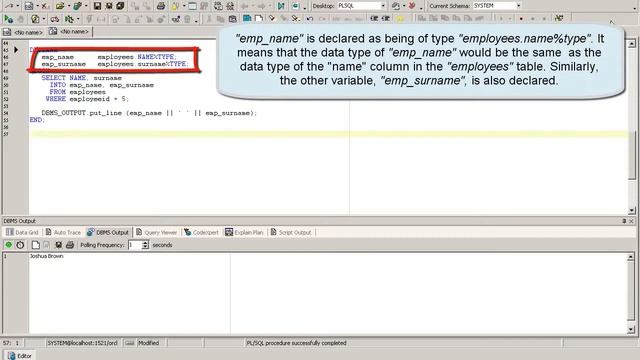This screenshot has width=640, height=360.
Task: Click the SYSTEM@localhost connection status text
Action: [82, 343]
